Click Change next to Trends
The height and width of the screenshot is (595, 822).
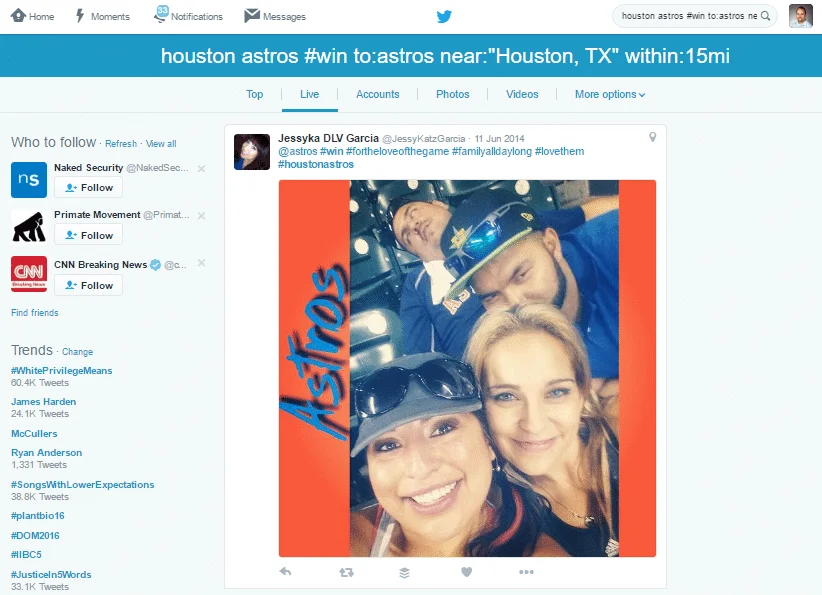[x=77, y=352]
